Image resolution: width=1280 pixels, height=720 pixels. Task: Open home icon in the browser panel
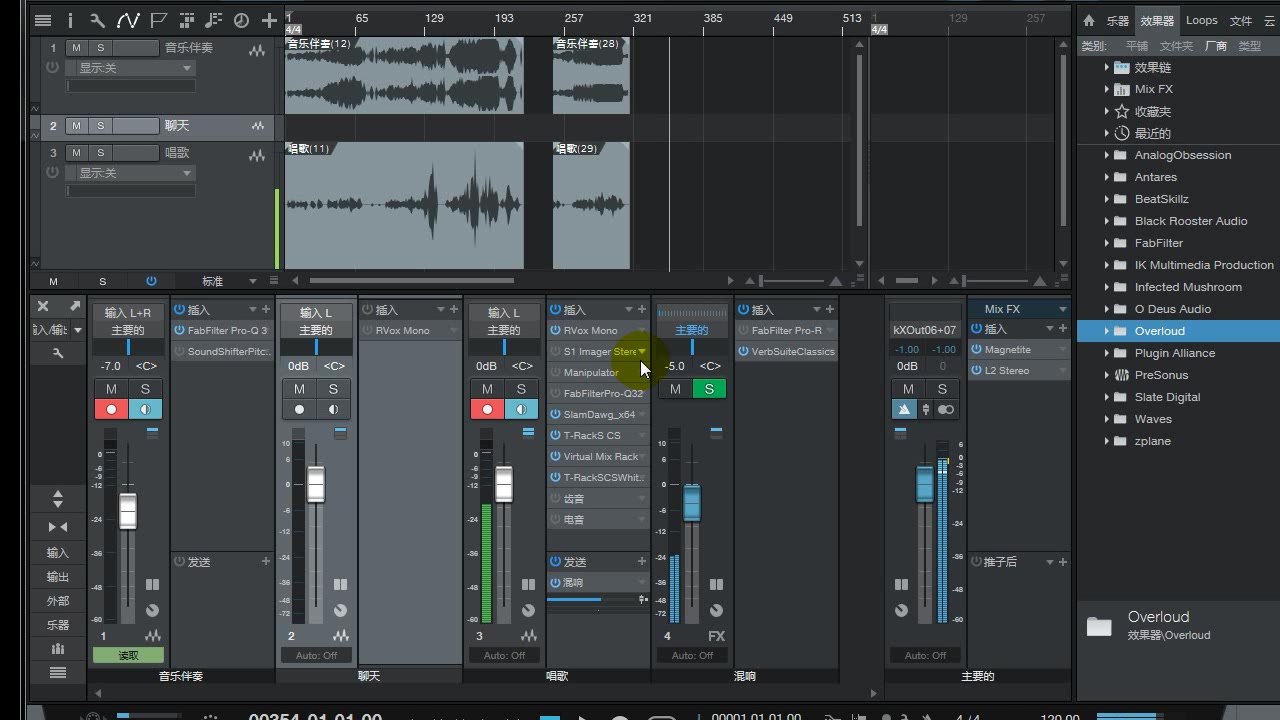pos(1089,21)
